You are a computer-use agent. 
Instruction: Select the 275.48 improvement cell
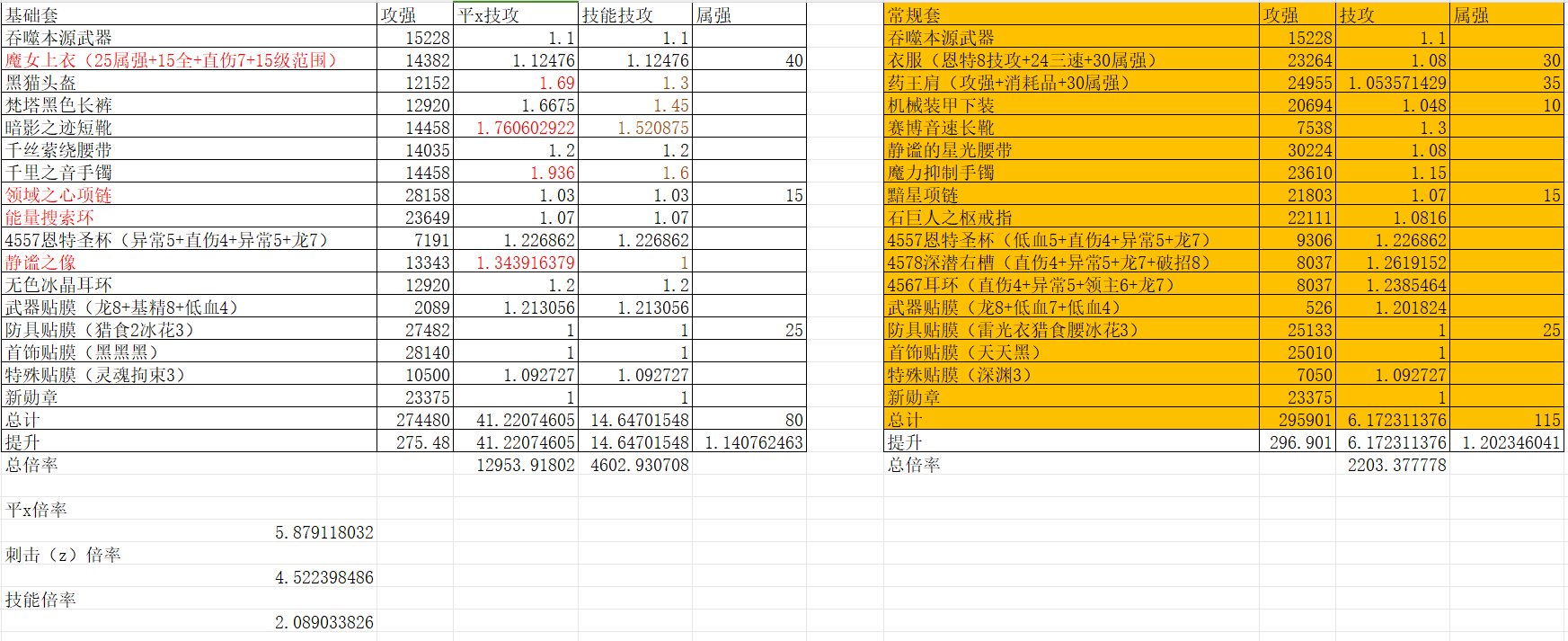(x=415, y=442)
